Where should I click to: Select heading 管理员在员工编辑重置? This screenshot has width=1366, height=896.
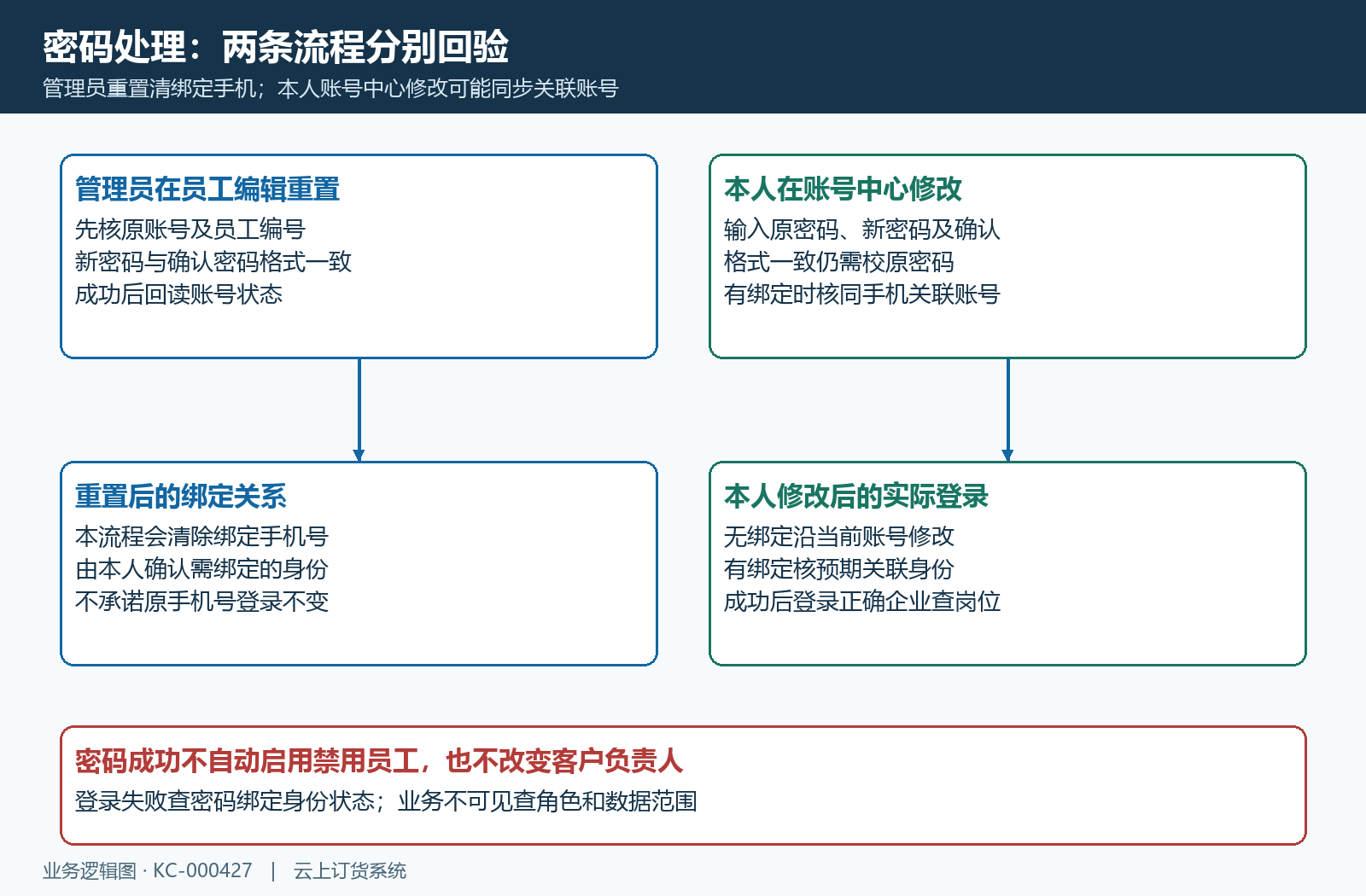pyautogui.click(x=207, y=189)
